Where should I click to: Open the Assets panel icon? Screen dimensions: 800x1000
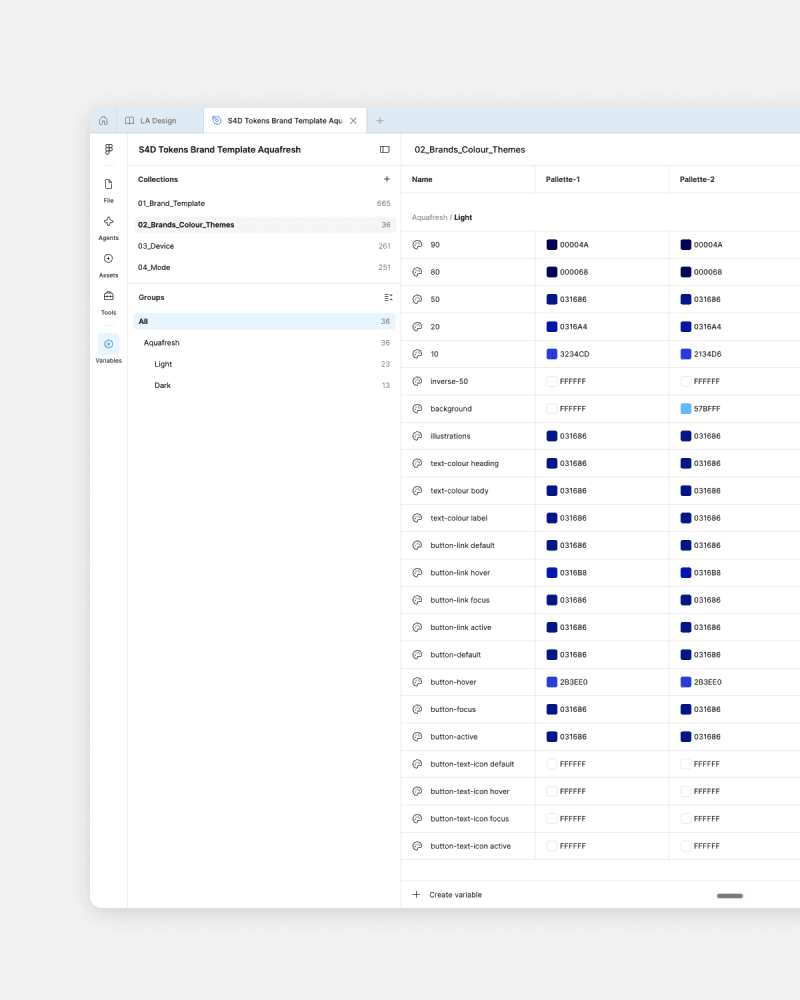click(x=108, y=265)
